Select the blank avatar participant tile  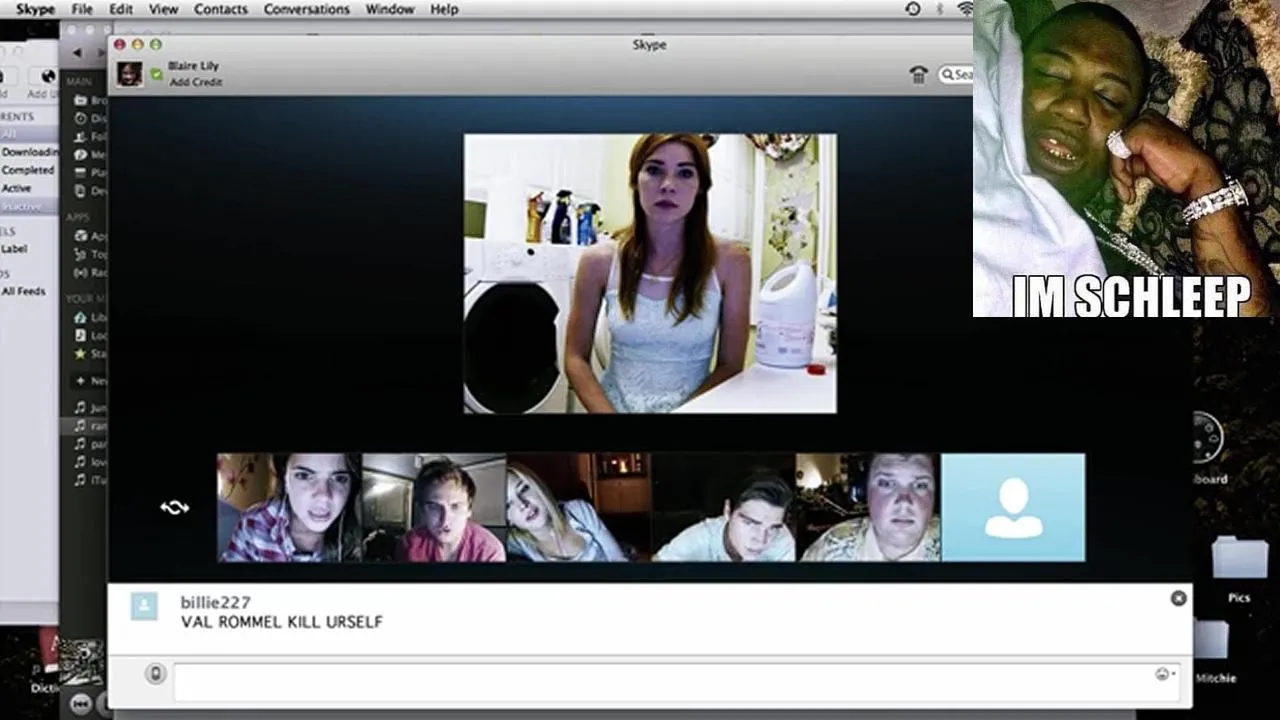pyautogui.click(x=1013, y=507)
